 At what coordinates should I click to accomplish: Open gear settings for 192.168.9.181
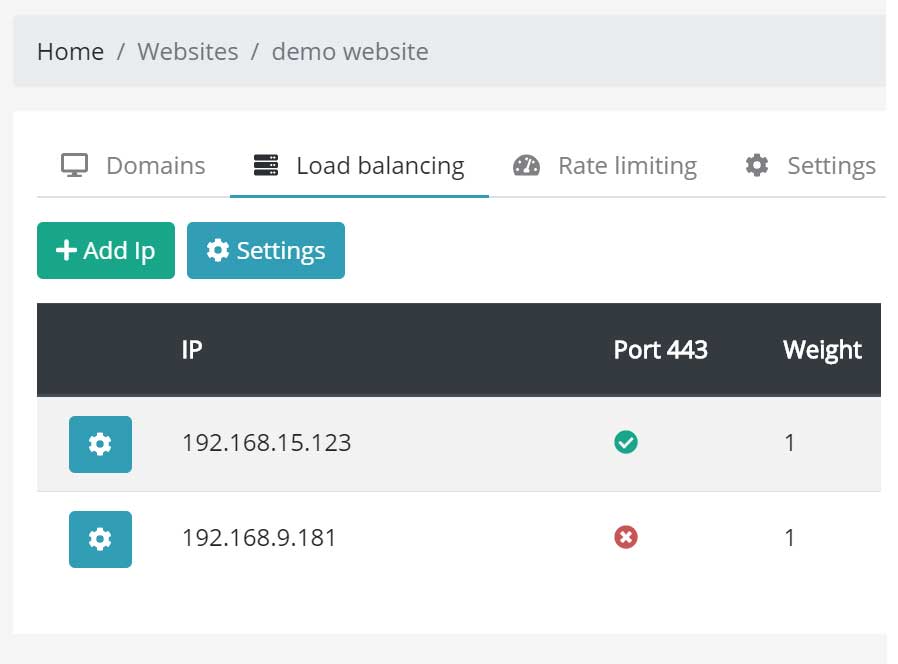(x=100, y=539)
